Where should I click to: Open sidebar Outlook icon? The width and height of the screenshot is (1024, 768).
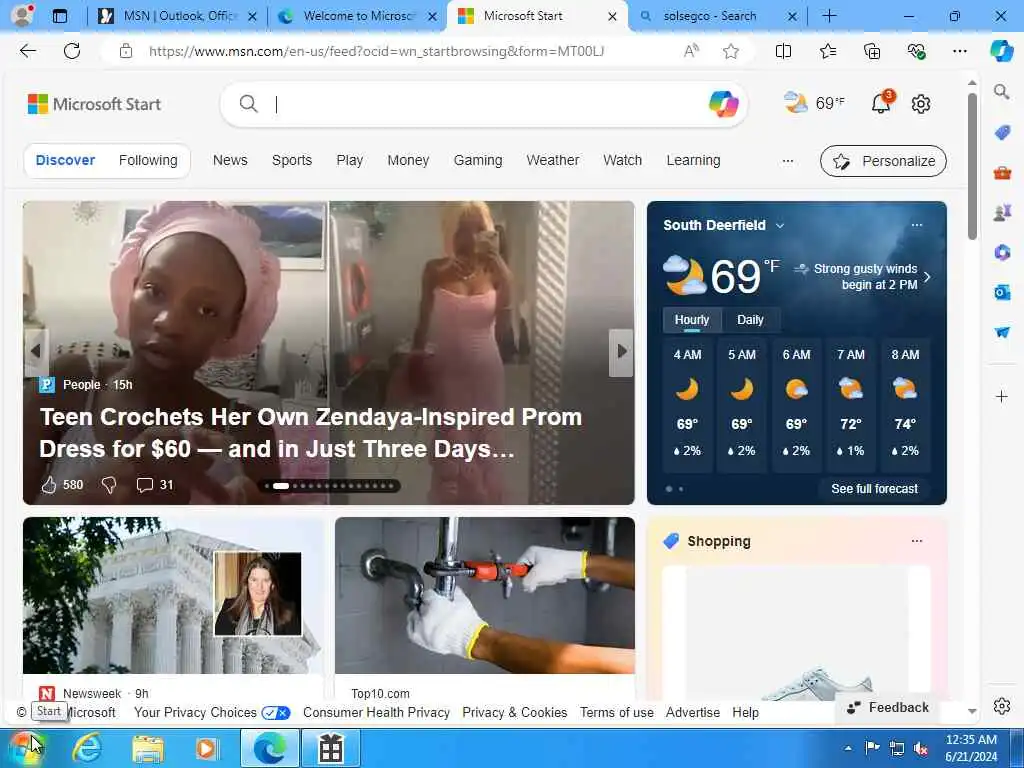[1002, 292]
